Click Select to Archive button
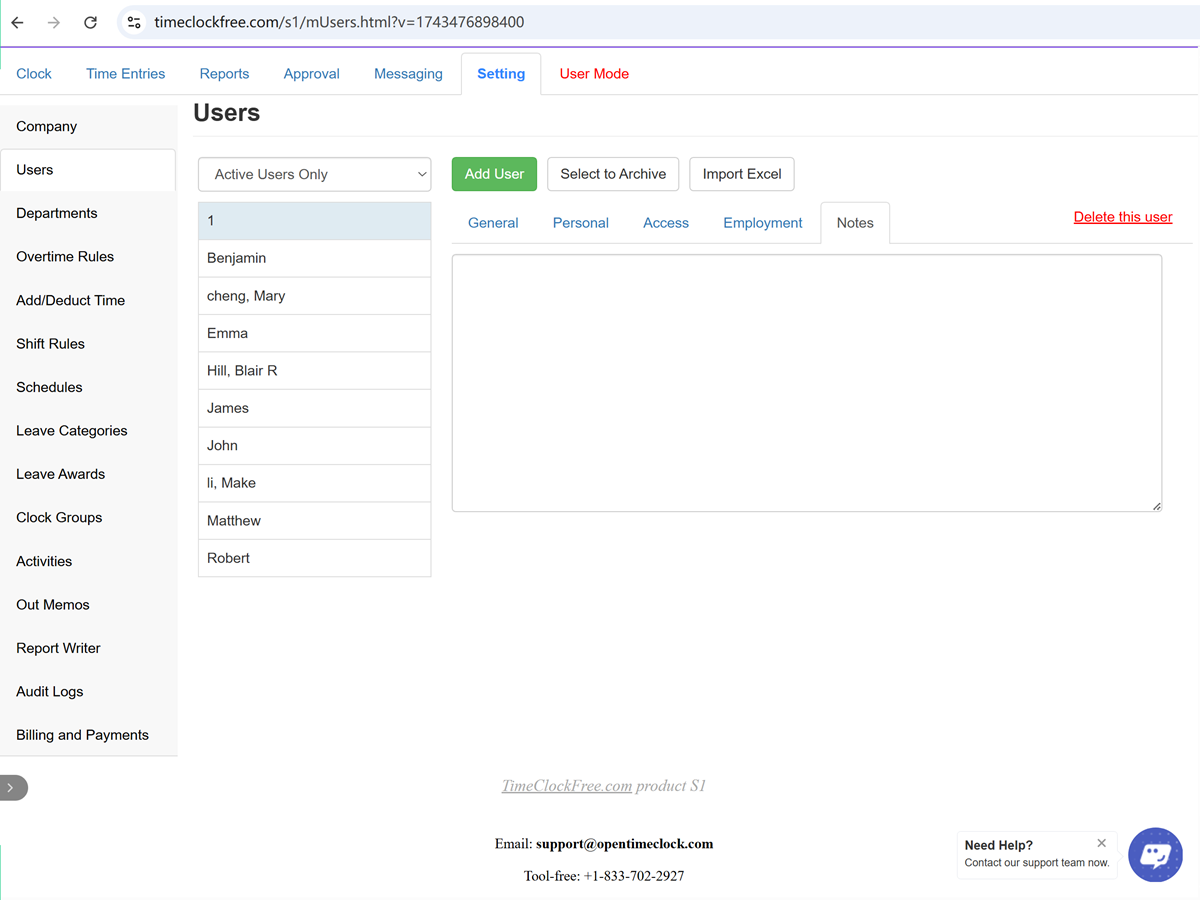1200x900 pixels. pyautogui.click(x=613, y=174)
